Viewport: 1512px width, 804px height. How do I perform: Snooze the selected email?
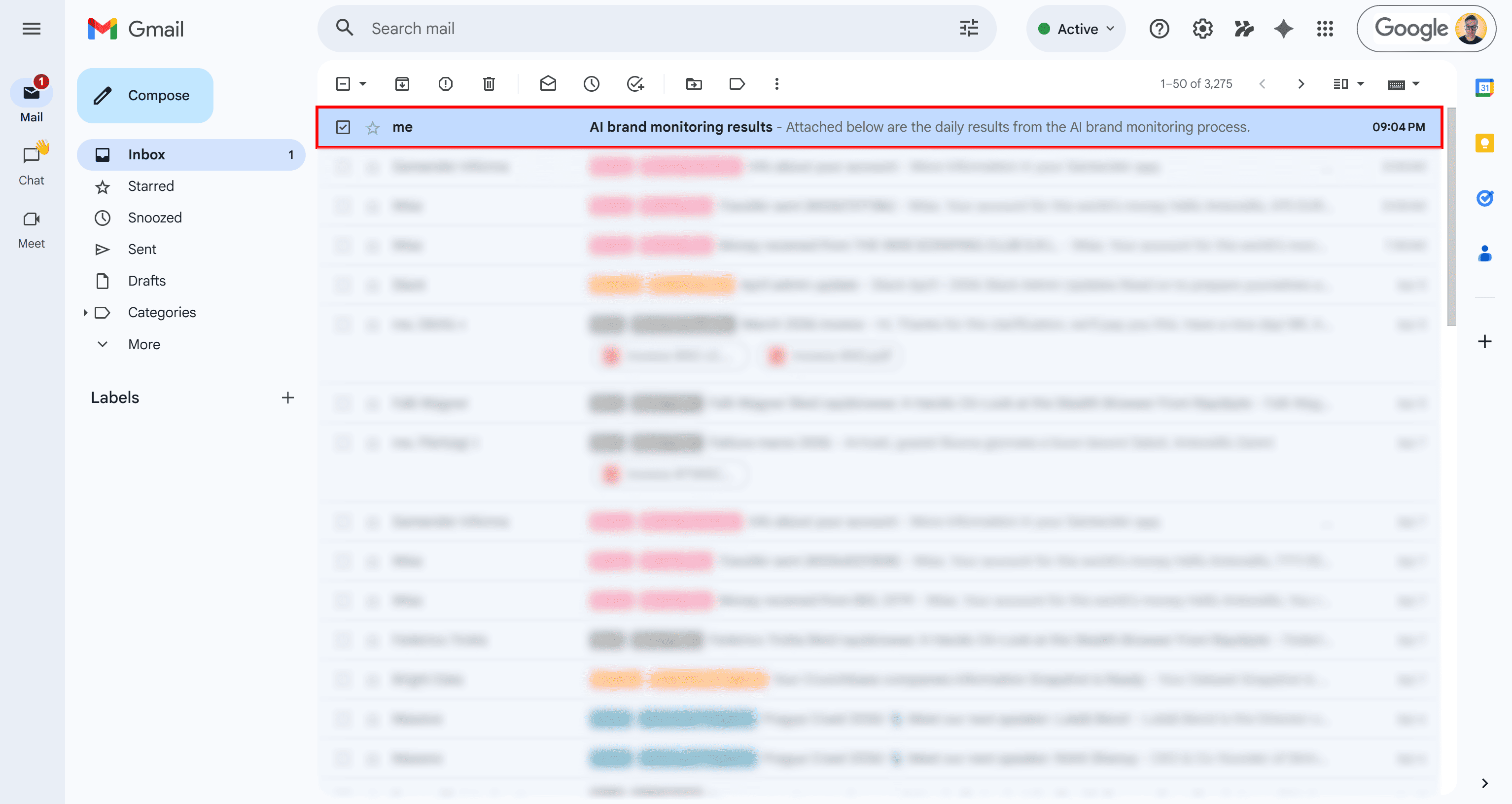click(x=592, y=83)
